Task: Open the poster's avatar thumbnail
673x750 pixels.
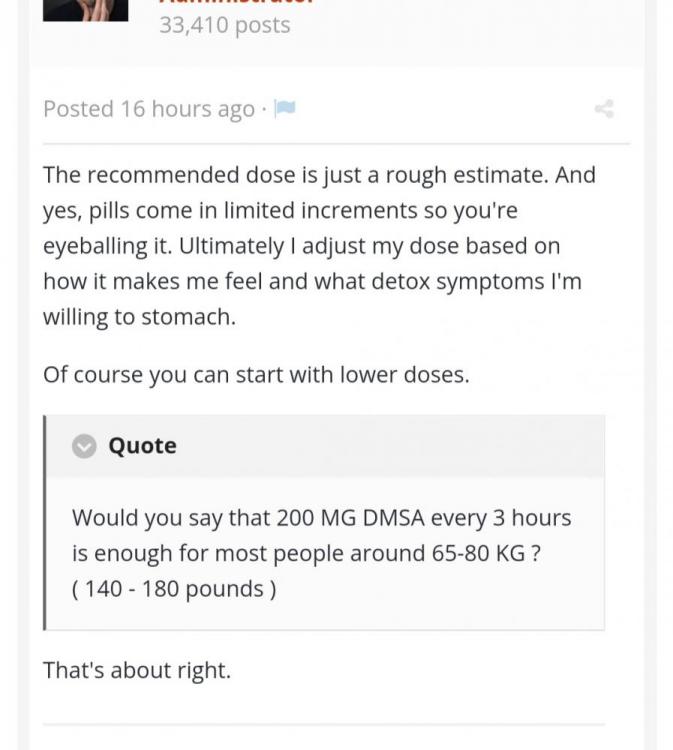Action: tap(86, 10)
